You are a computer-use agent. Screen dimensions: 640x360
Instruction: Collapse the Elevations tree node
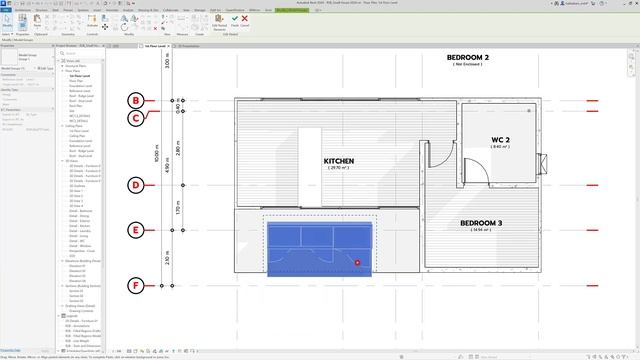pos(62,261)
